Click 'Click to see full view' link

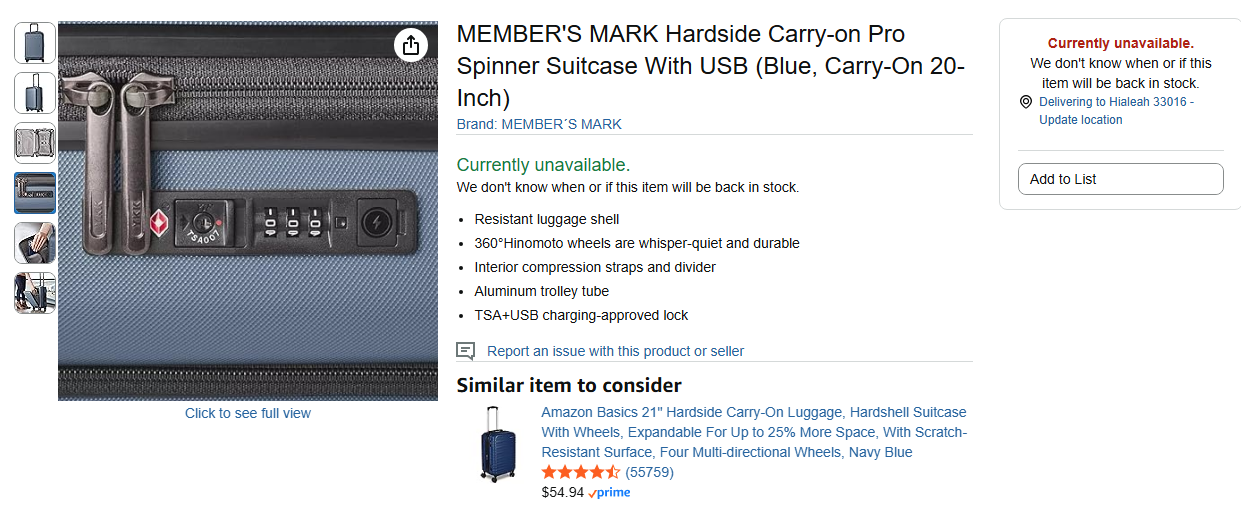(x=248, y=413)
